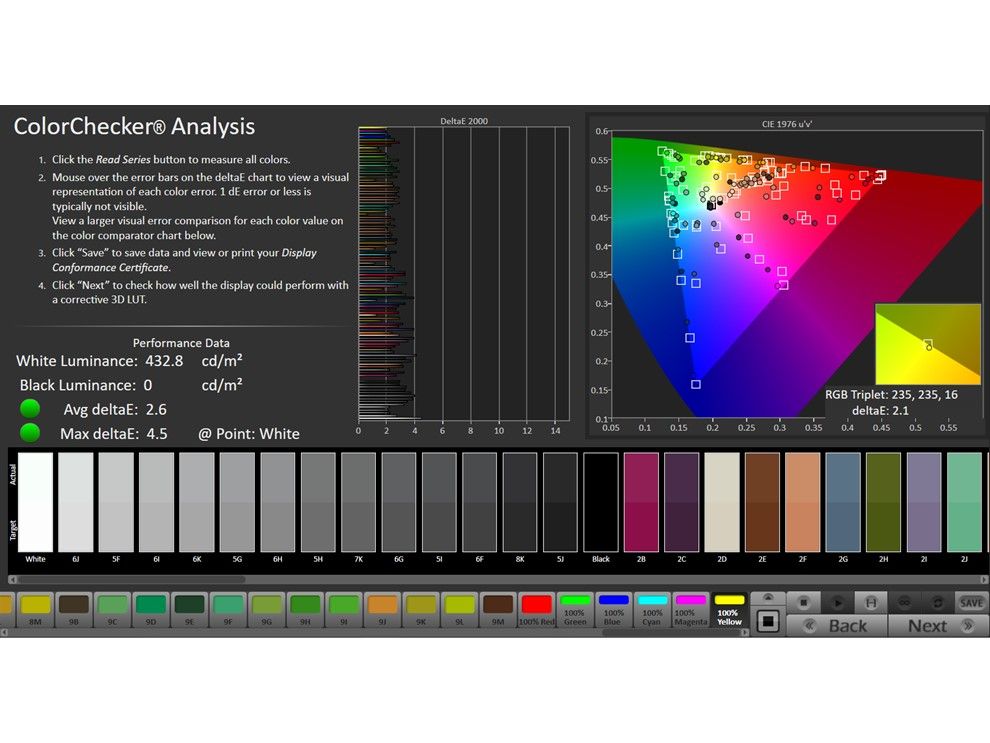990x743 pixels.
Task: Click the comparator scrollbar's left arrow
Action: (12, 579)
